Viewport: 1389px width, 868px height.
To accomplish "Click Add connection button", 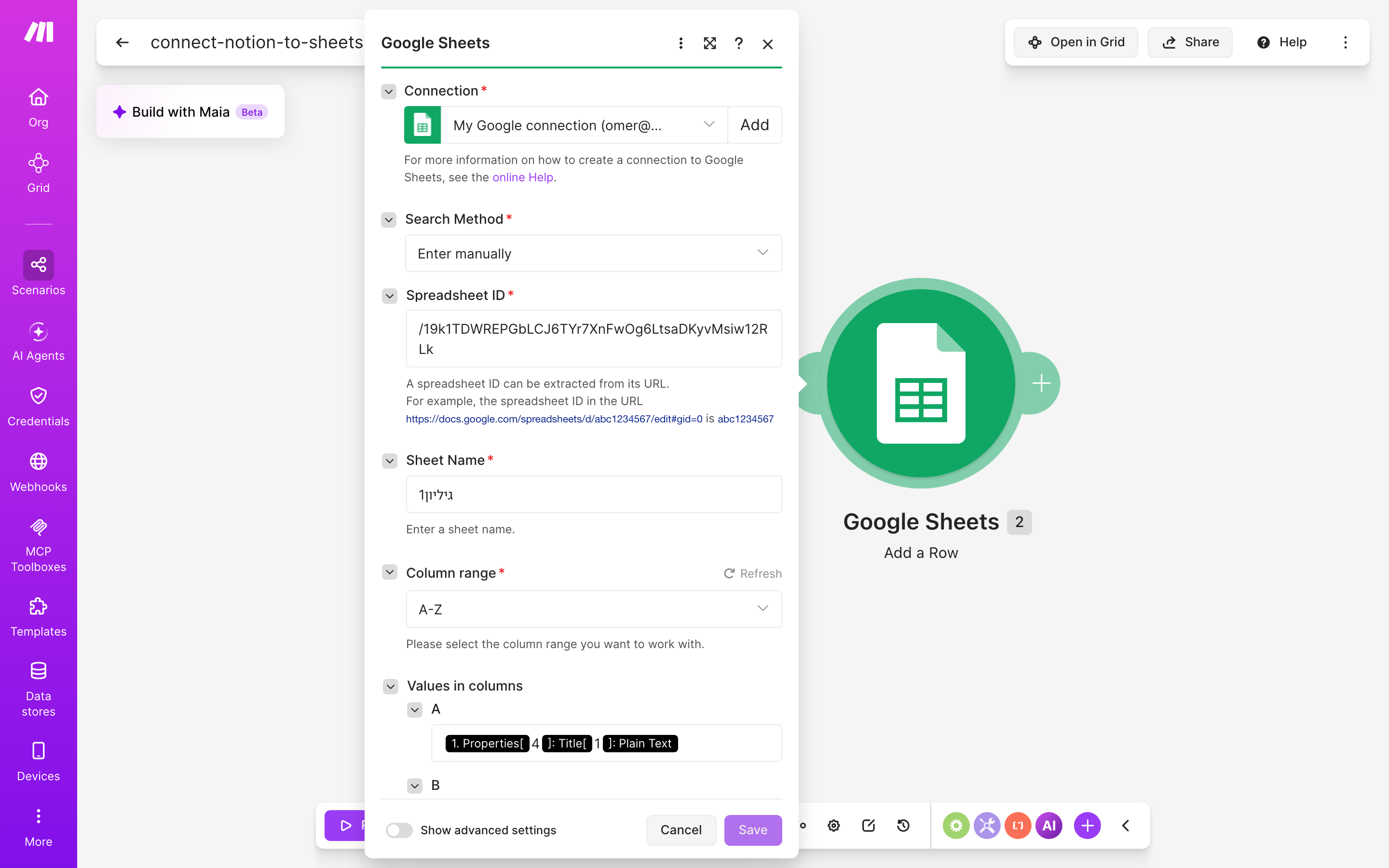I will (x=754, y=124).
